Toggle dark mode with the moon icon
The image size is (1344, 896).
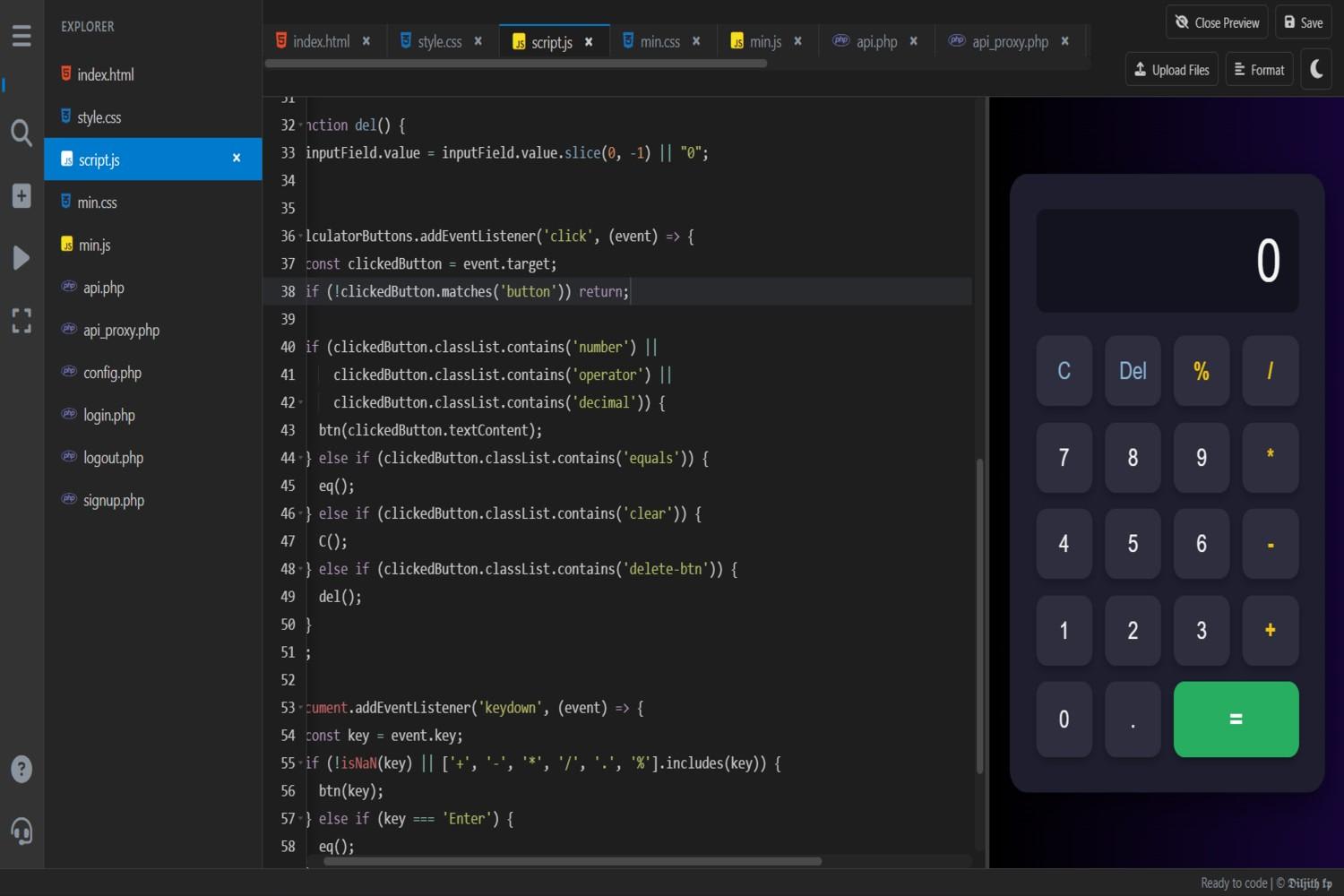(x=1316, y=69)
